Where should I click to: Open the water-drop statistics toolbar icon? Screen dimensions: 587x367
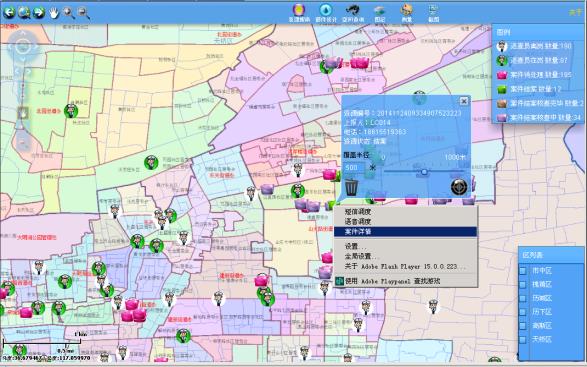[326, 10]
